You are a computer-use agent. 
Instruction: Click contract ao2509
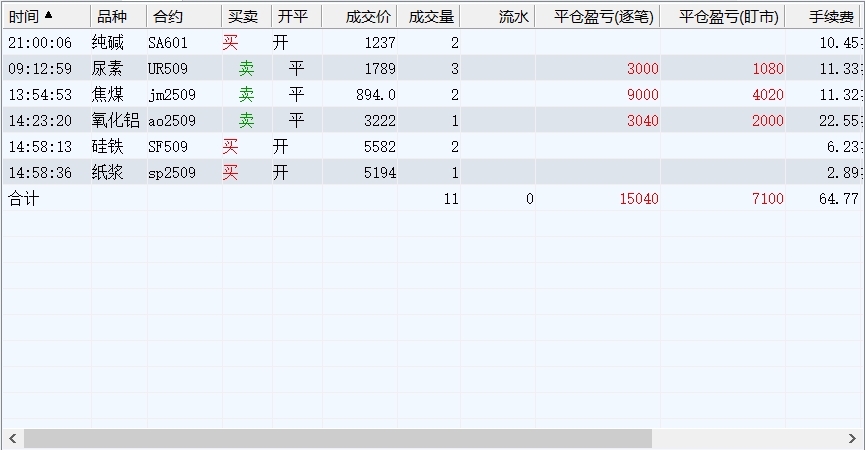click(x=172, y=120)
